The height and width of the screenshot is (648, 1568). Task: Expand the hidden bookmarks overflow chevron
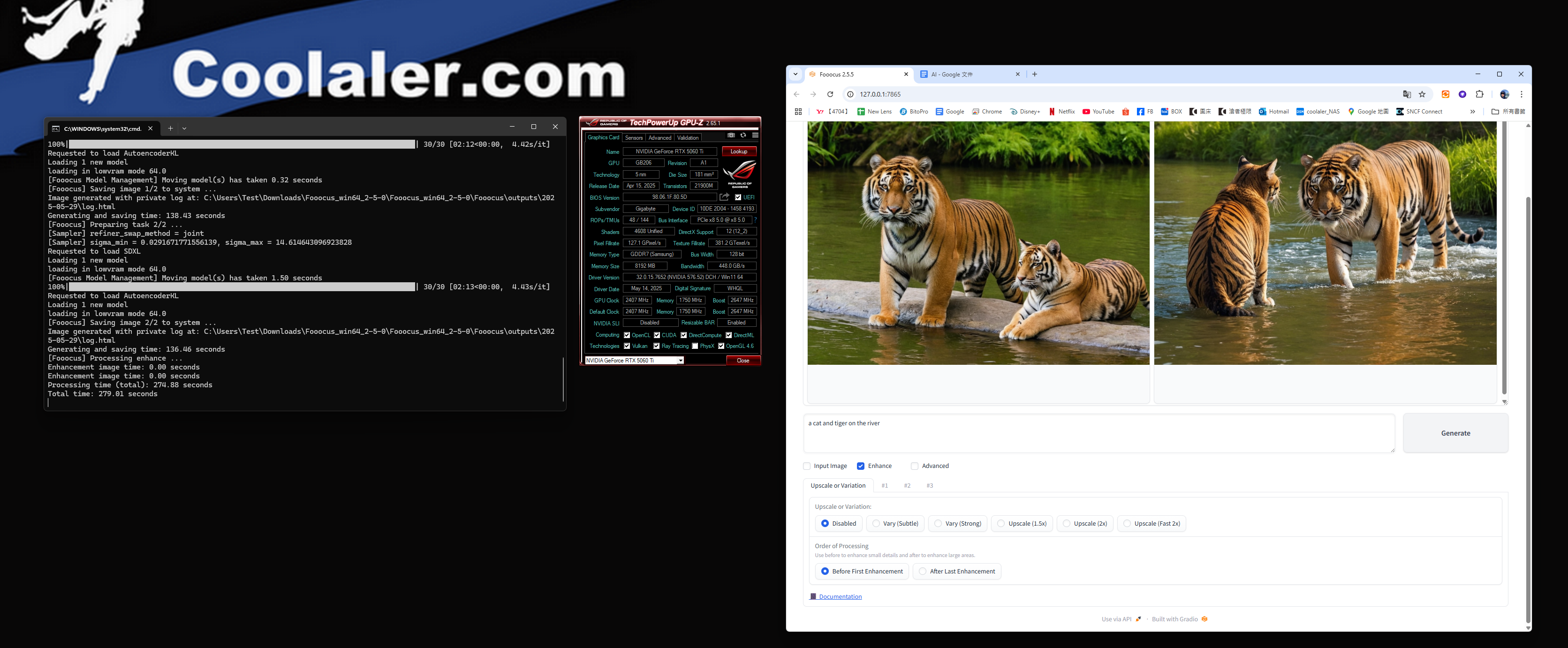pos(1472,111)
